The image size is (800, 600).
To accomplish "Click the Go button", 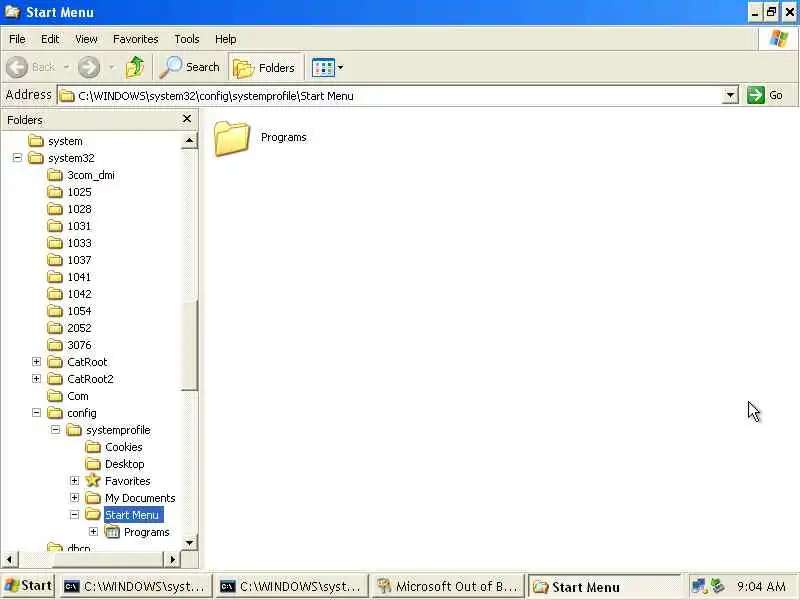I will point(765,95).
